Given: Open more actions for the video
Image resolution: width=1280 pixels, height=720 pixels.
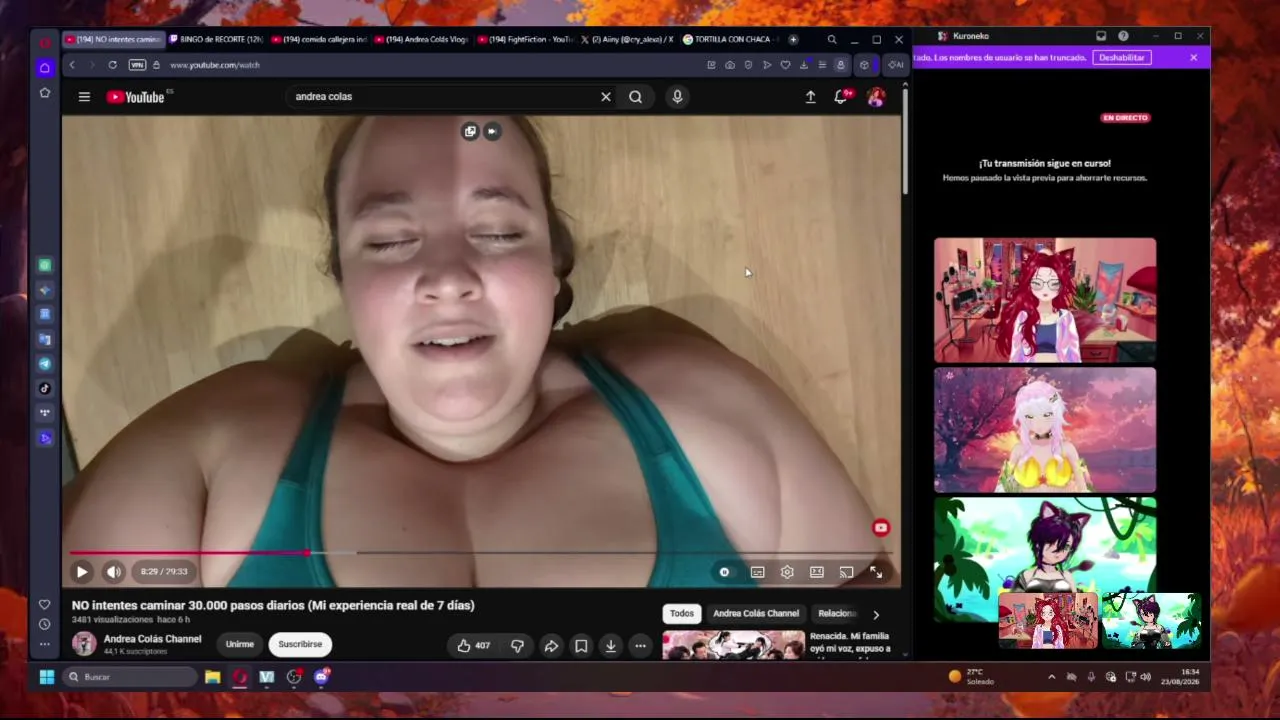Looking at the screenshot, I should point(640,646).
